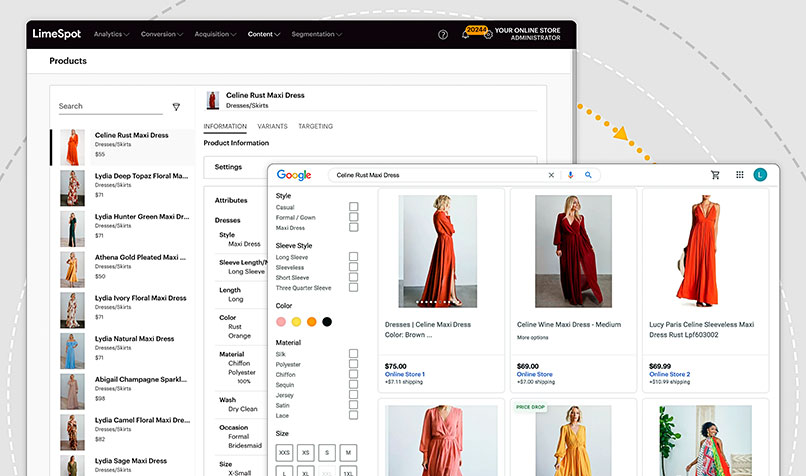Choose size M

[348, 453]
